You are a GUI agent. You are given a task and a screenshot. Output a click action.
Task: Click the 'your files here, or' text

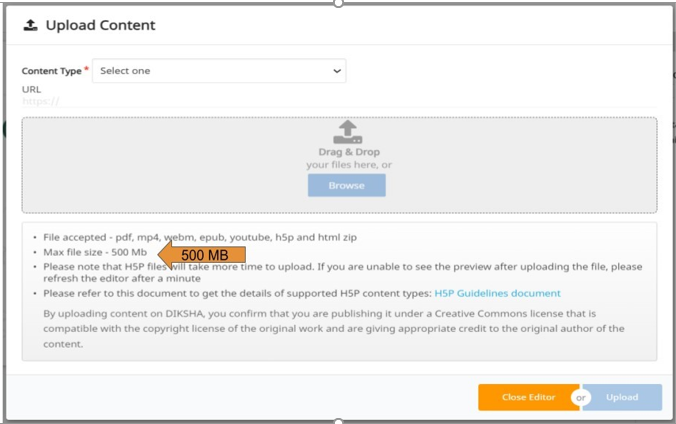348,164
